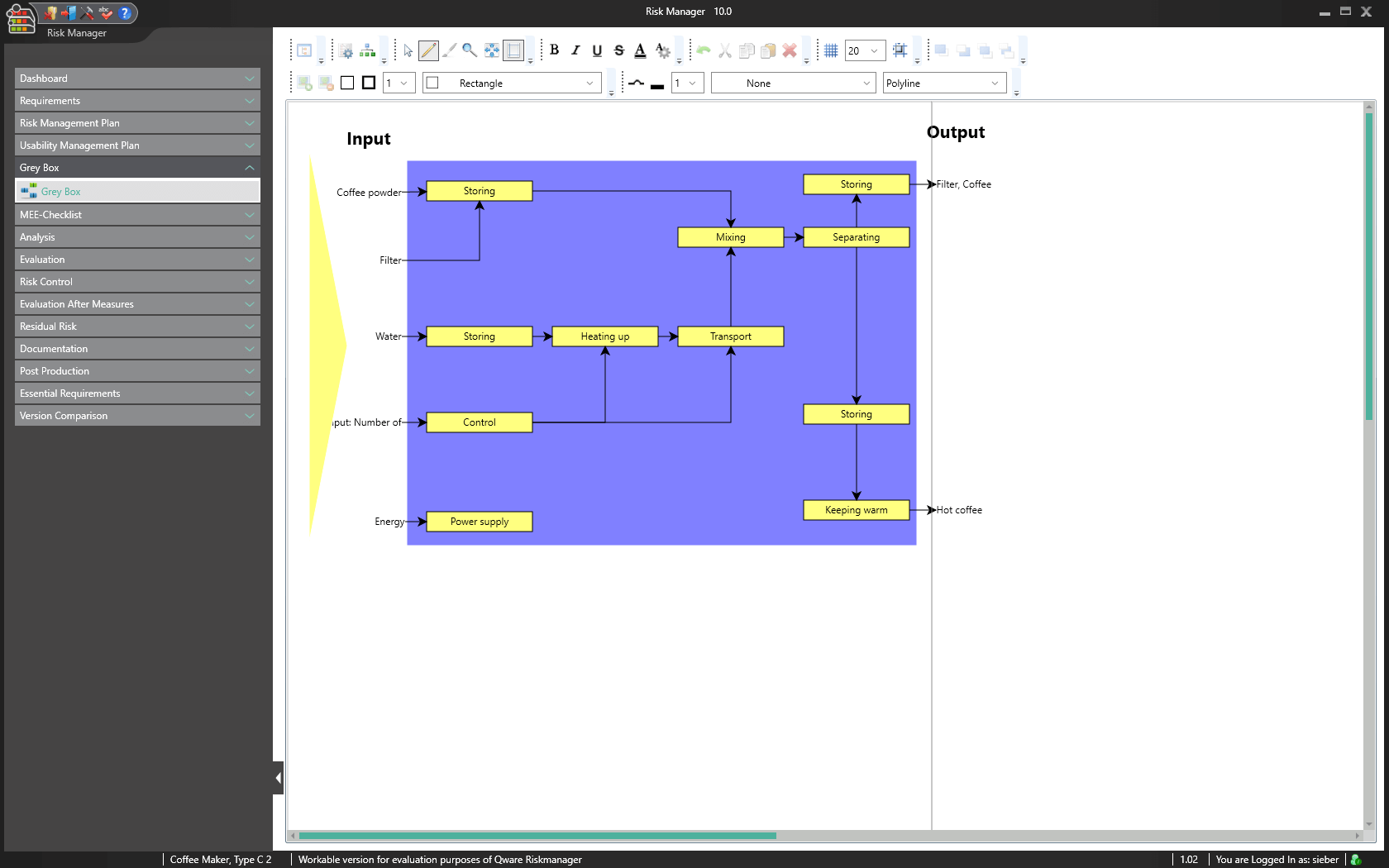
Task: Toggle bold text formatting
Action: tap(554, 50)
